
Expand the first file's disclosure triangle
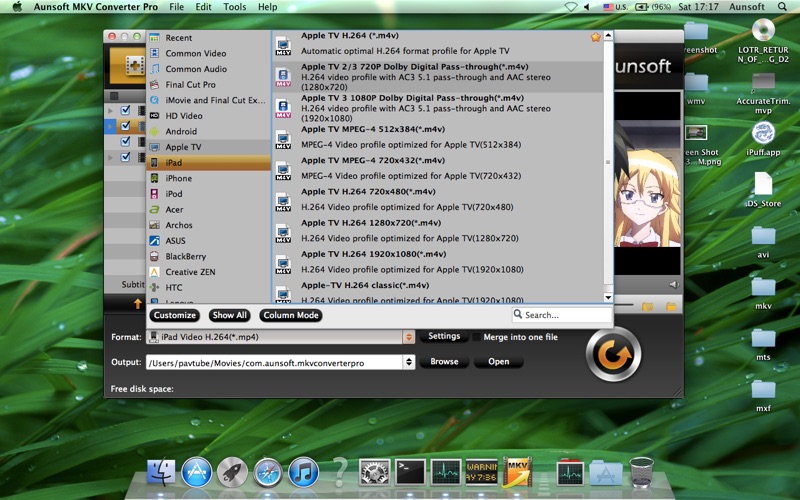point(111,110)
